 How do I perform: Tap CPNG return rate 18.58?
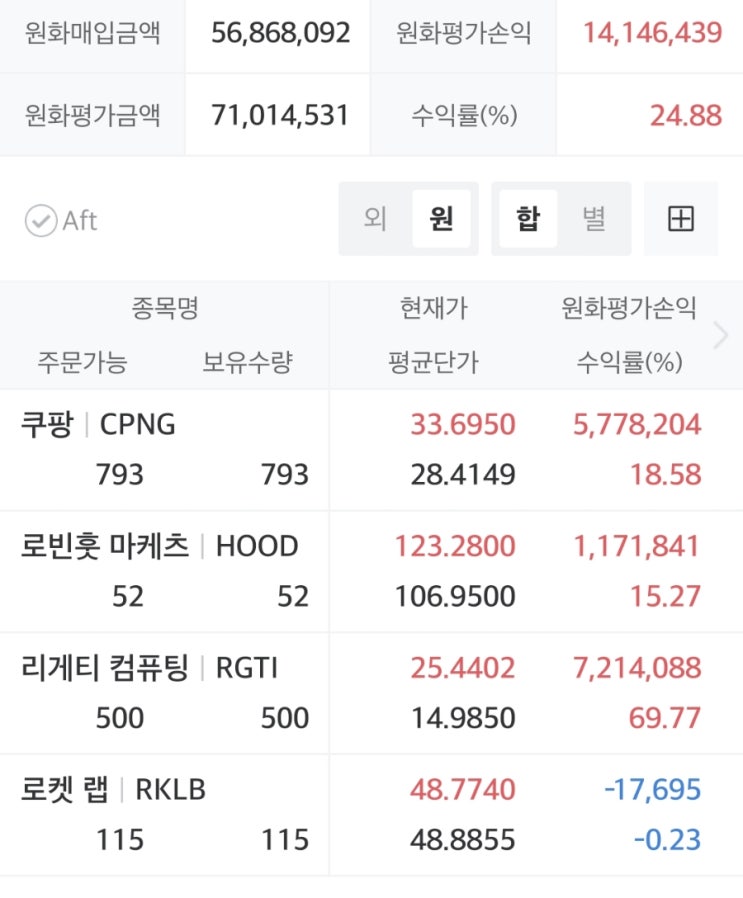(x=666, y=475)
